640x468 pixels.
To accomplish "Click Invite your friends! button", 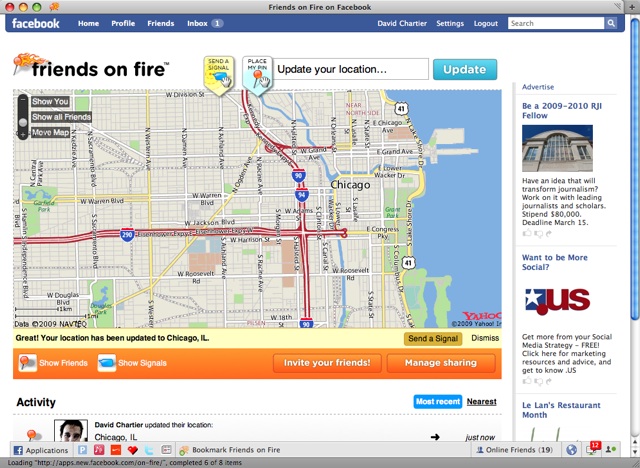I will [x=327, y=363].
